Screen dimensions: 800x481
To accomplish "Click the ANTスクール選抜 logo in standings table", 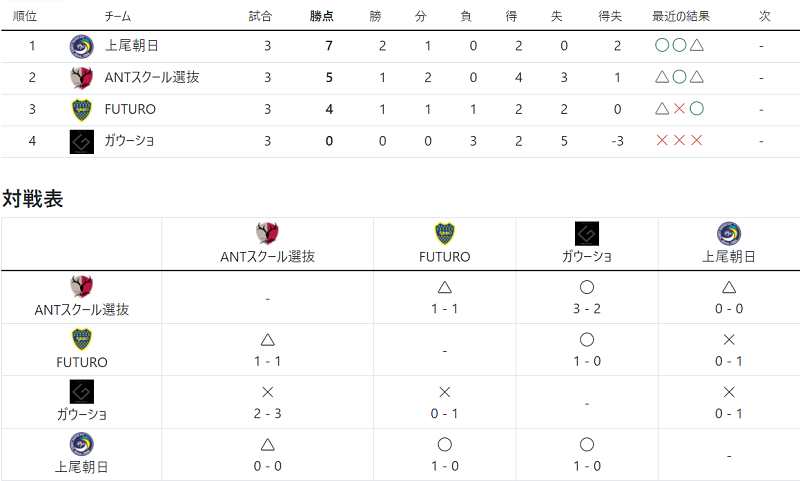I will (x=82, y=78).
